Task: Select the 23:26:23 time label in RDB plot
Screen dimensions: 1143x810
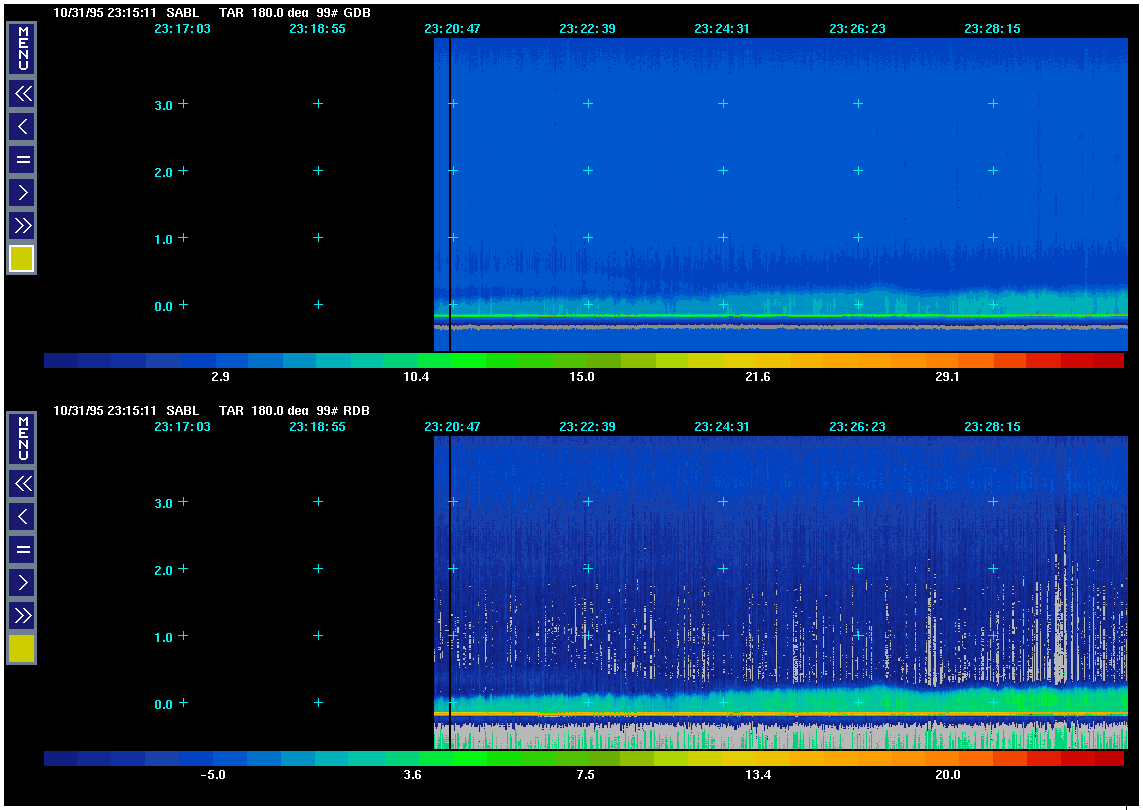Action: [857, 427]
